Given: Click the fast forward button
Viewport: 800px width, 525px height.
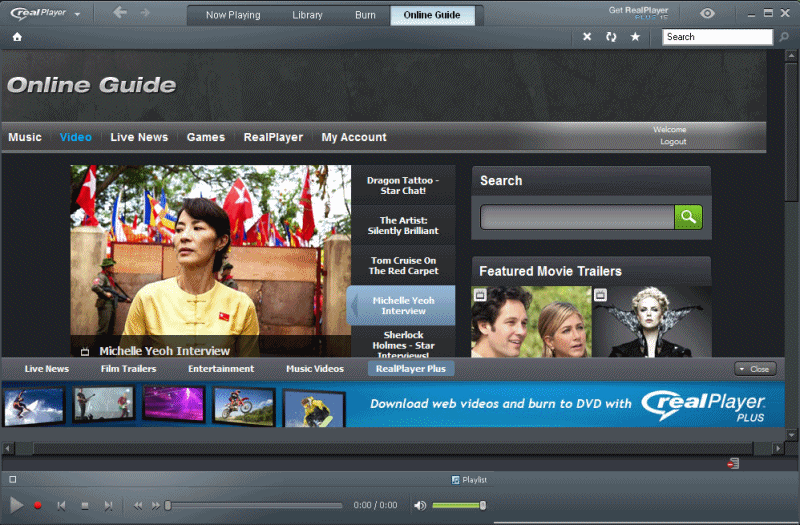Looking at the screenshot, I should [x=156, y=506].
